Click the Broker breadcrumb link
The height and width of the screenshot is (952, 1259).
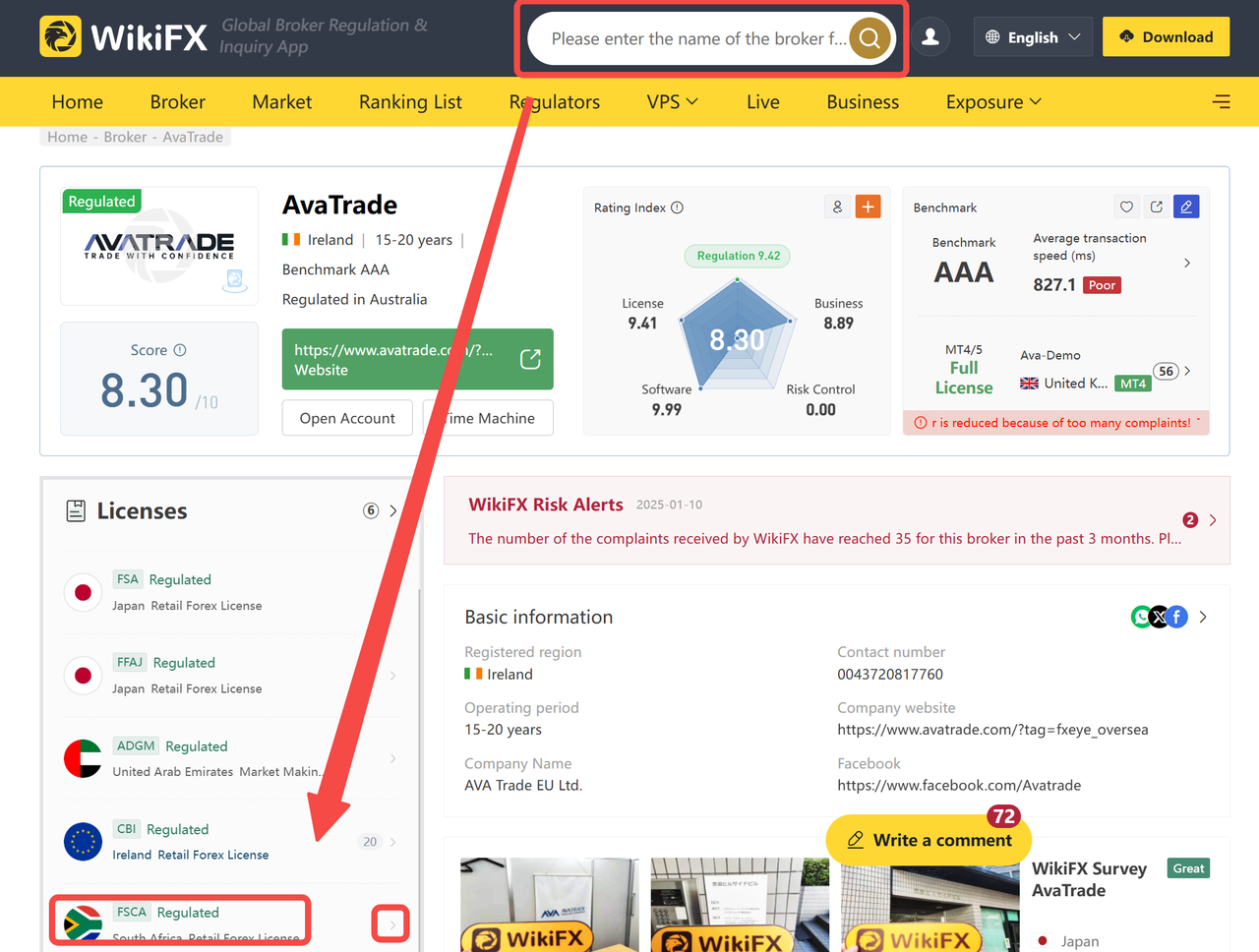125,137
